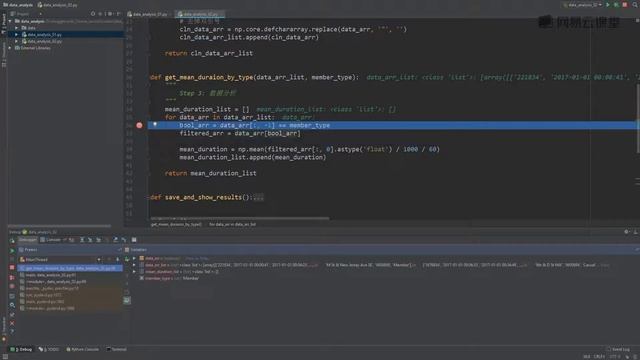Open the TODO tool window bottom tab

pyautogui.click(x=49, y=349)
